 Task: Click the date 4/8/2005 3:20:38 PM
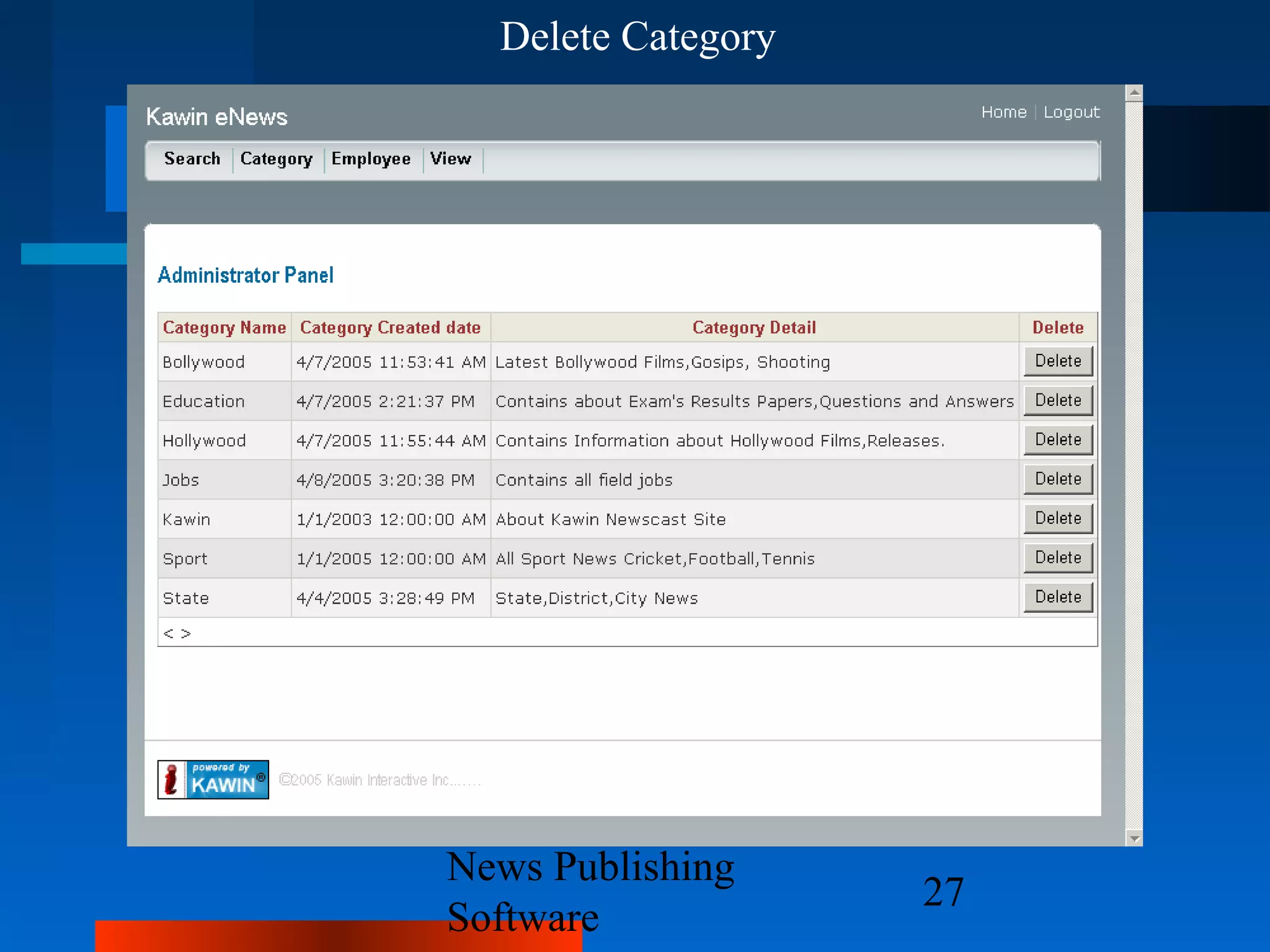coord(386,480)
